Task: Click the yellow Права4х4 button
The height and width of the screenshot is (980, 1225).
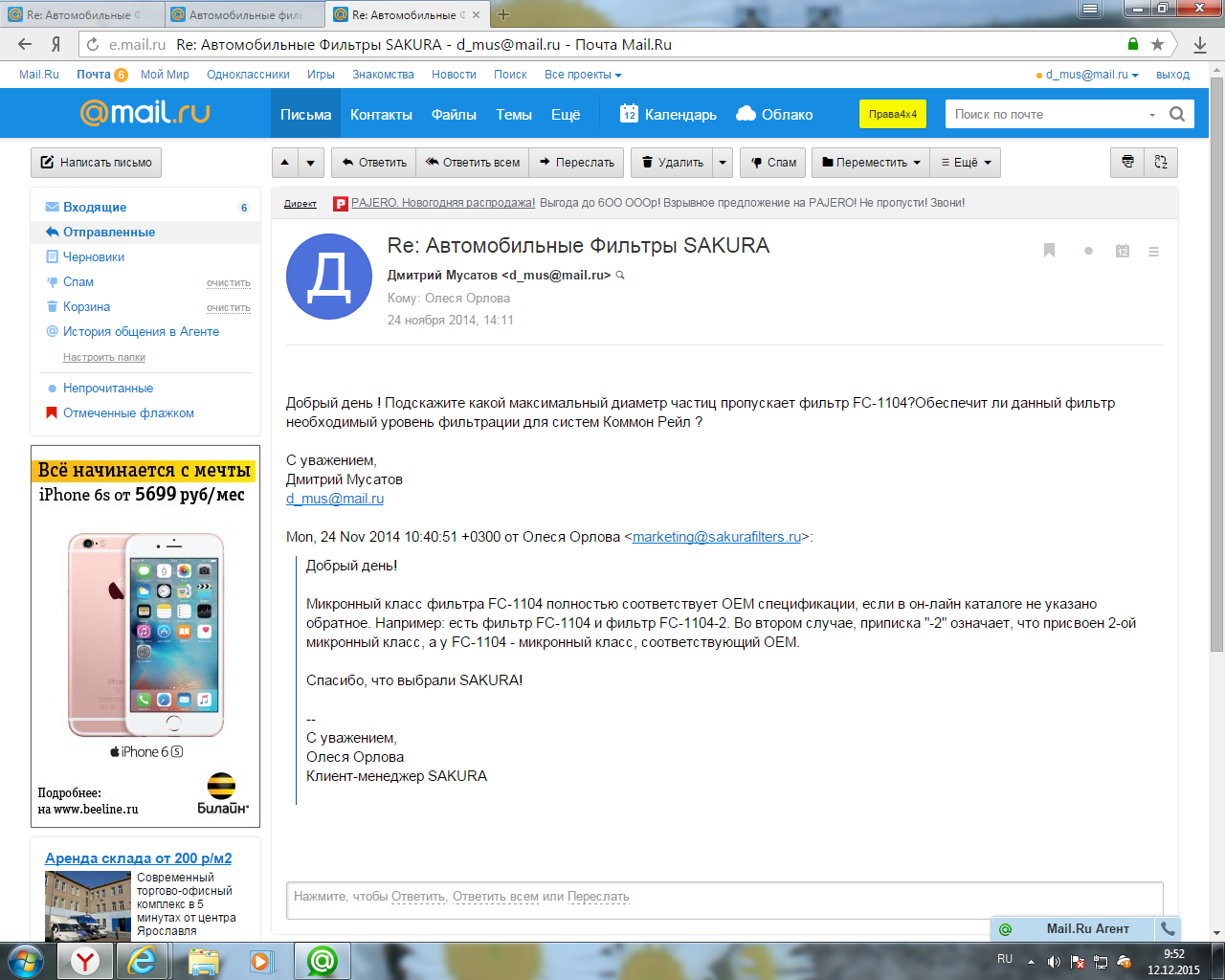Action: (x=893, y=114)
